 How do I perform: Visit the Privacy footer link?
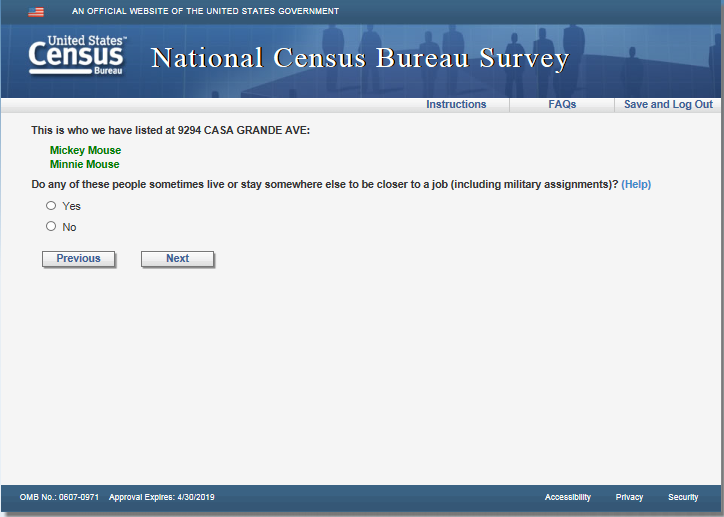(x=629, y=497)
